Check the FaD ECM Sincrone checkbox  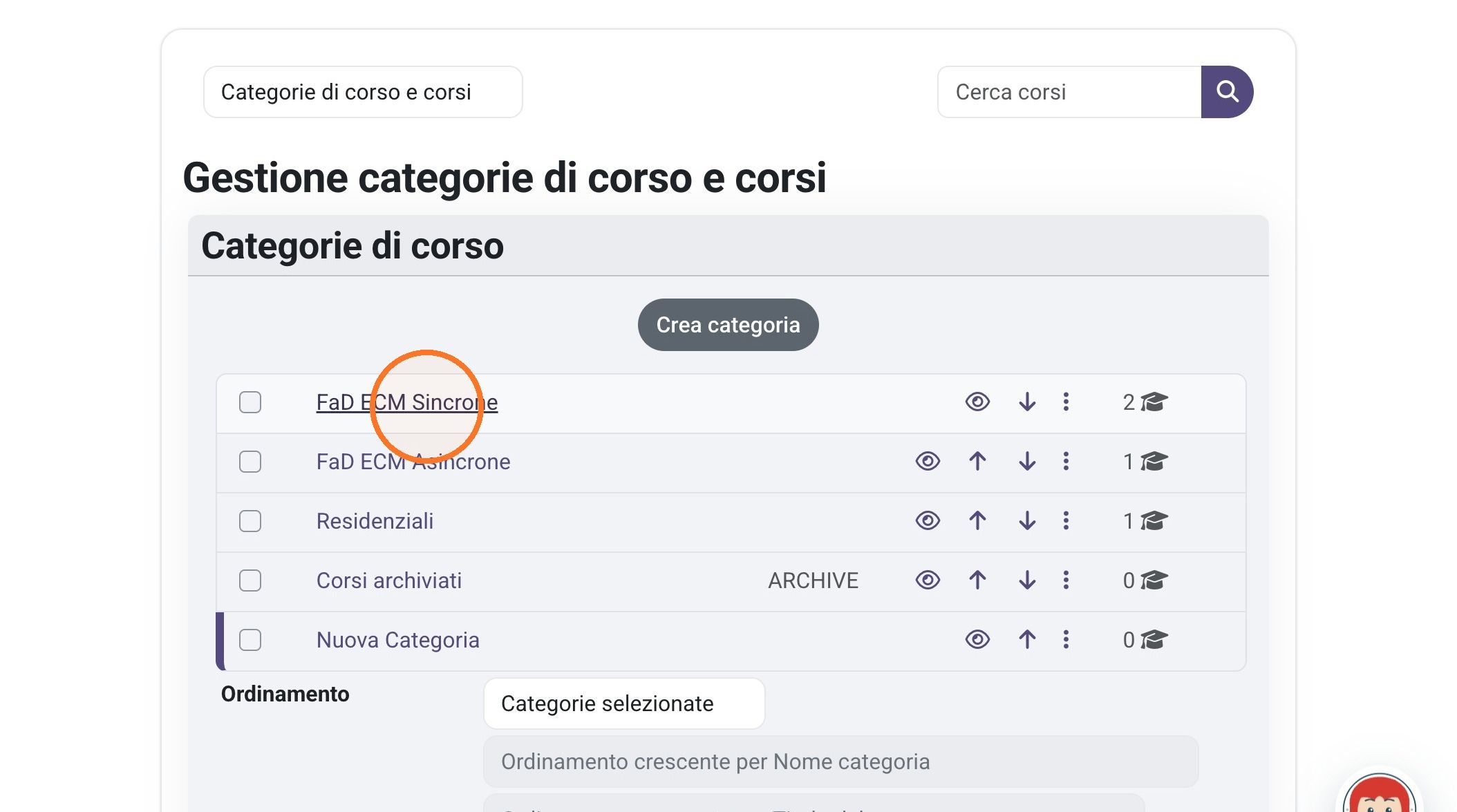pyautogui.click(x=250, y=402)
